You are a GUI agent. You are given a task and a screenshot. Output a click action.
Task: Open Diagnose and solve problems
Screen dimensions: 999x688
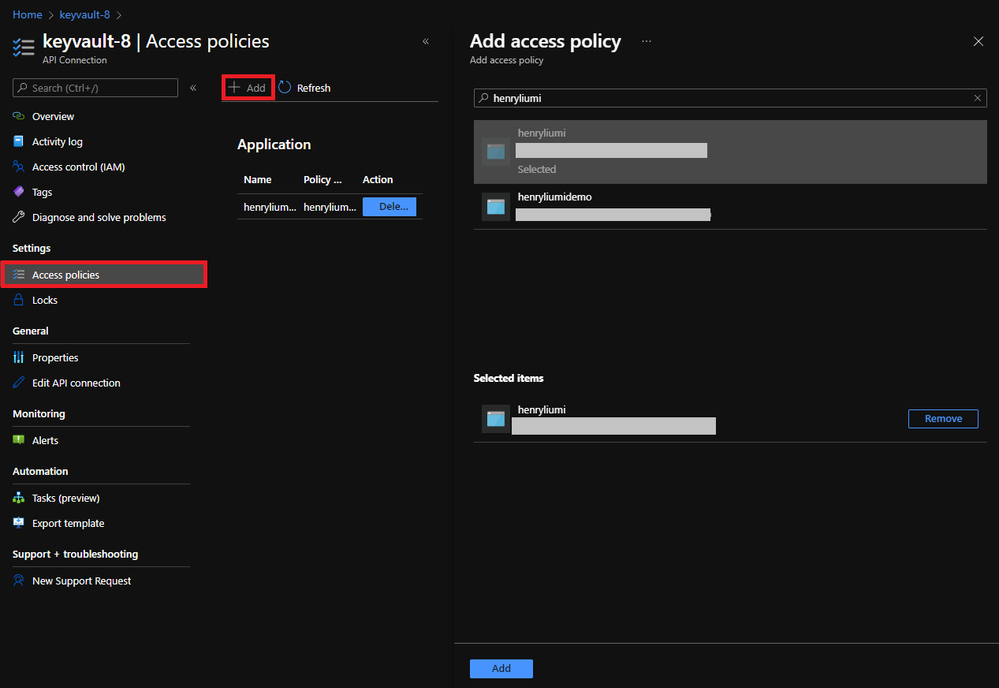pyautogui.click(x=99, y=218)
